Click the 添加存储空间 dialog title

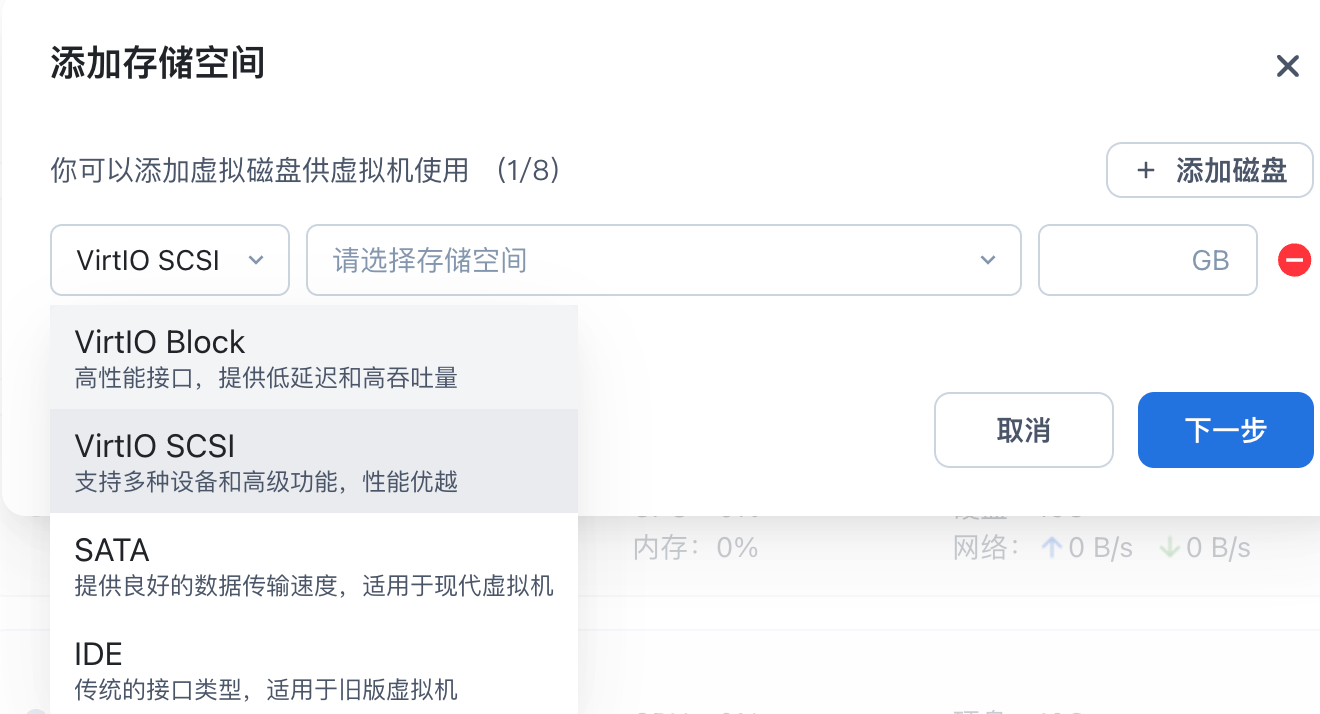tap(157, 63)
